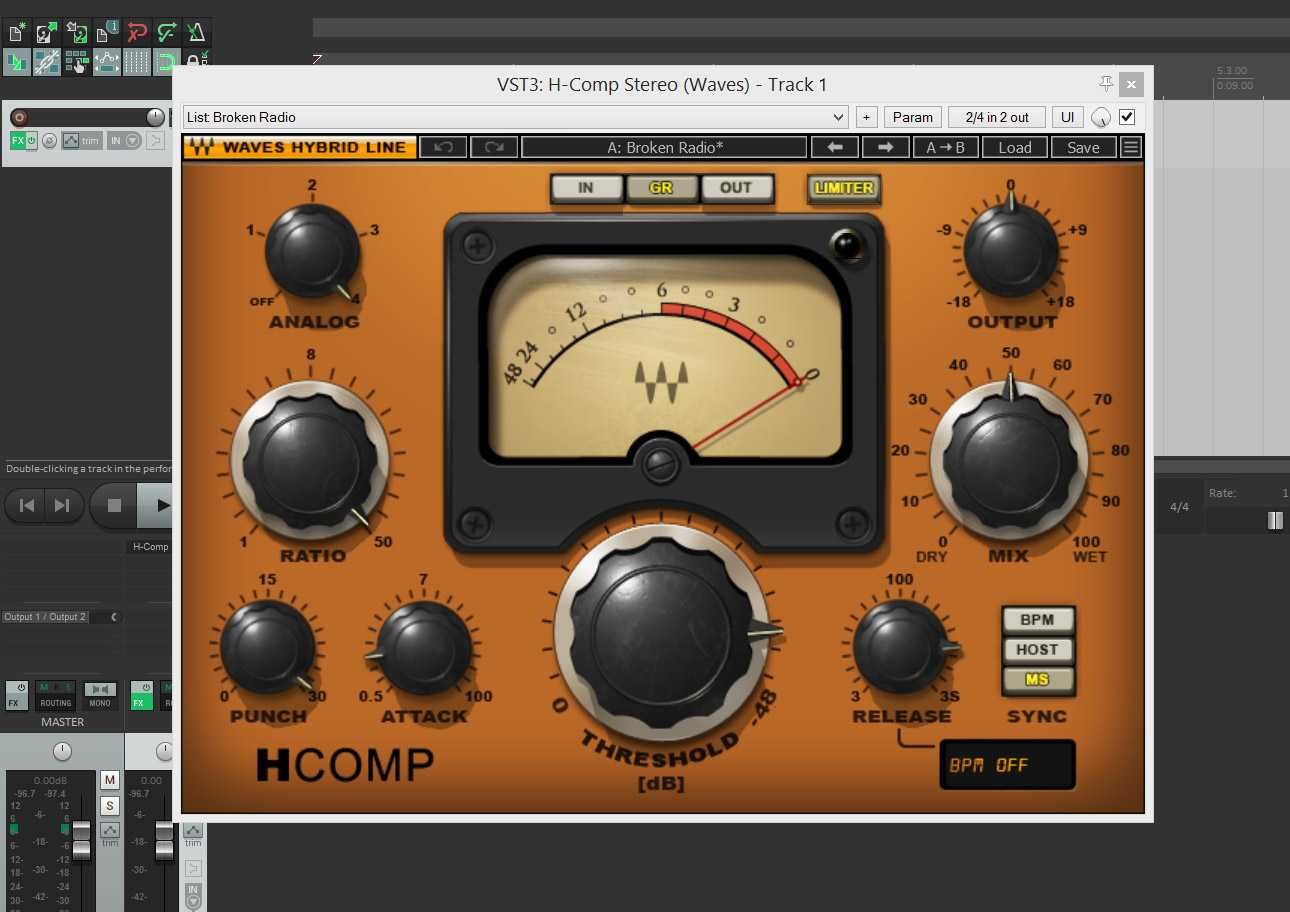Viewport: 1290px width, 912px height.
Task: Switch meter to IN mode
Action: pyautogui.click(x=586, y=188)
